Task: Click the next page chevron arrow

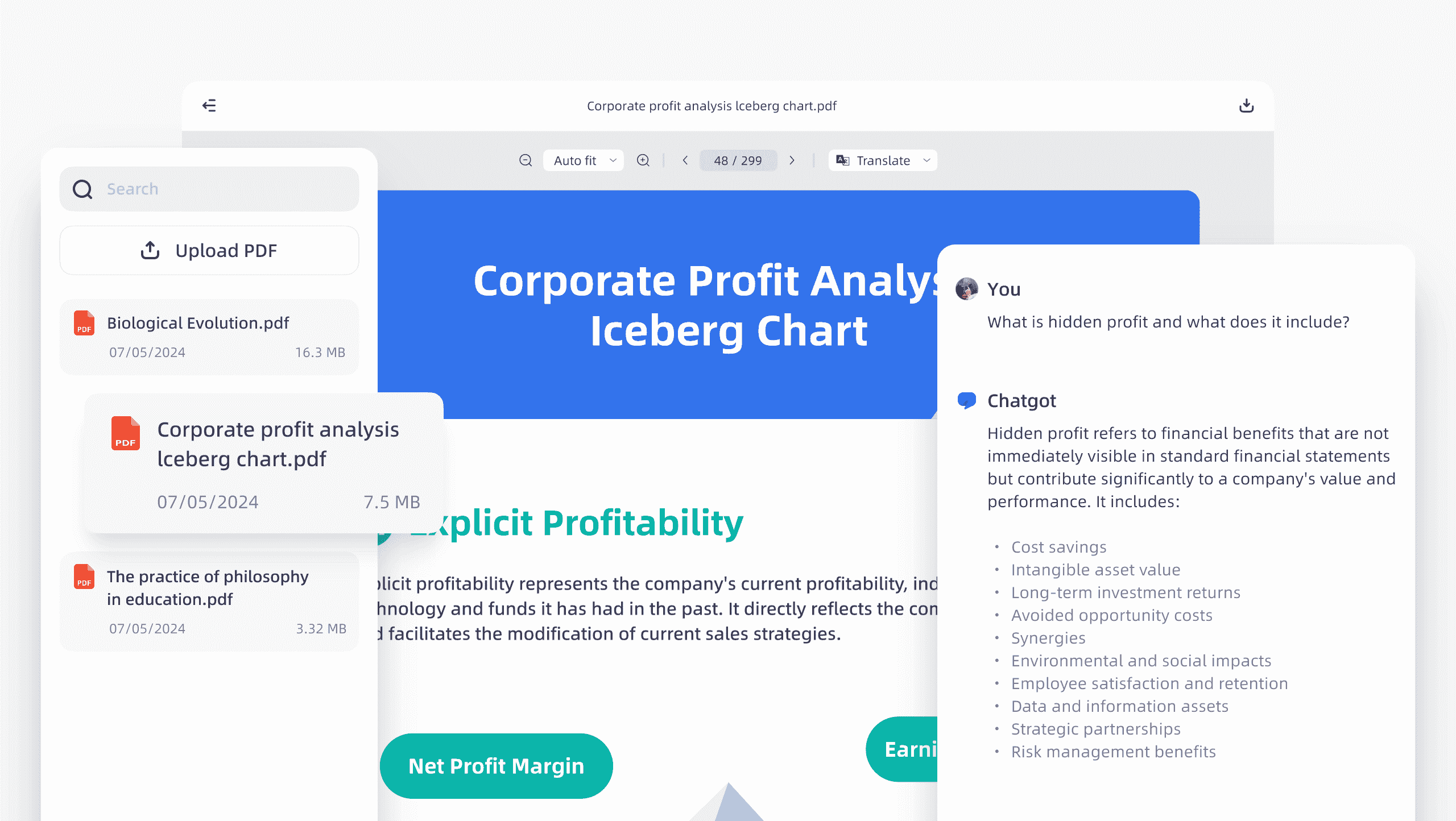Action: [792, 160]
